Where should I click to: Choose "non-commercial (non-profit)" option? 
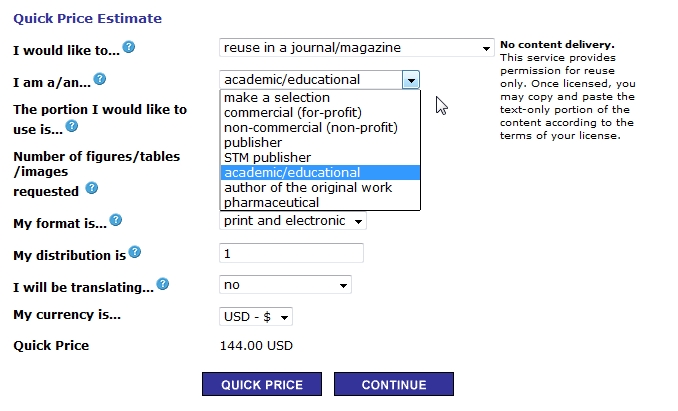[311, 127]
